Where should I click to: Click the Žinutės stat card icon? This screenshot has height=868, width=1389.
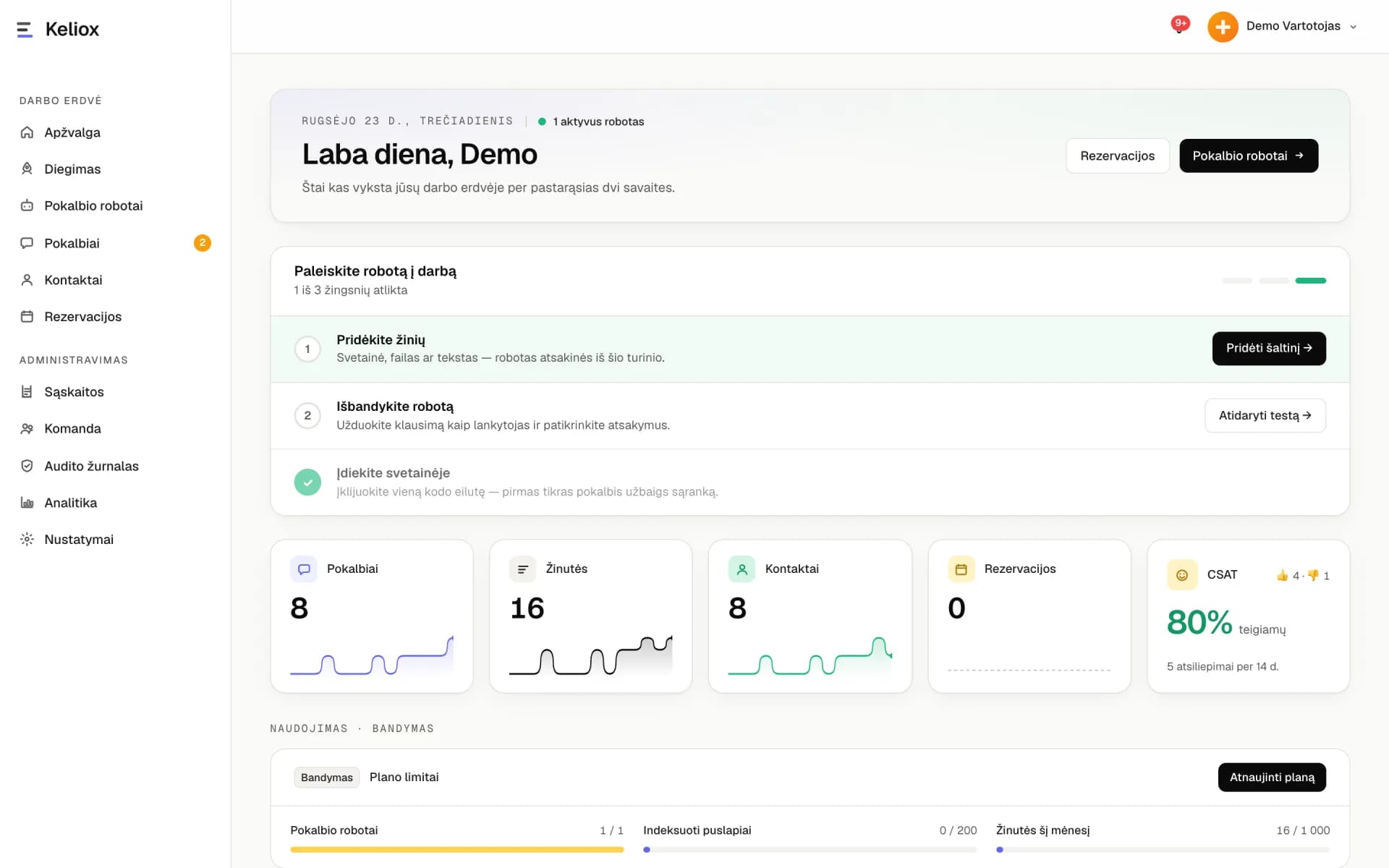[522, 569]
